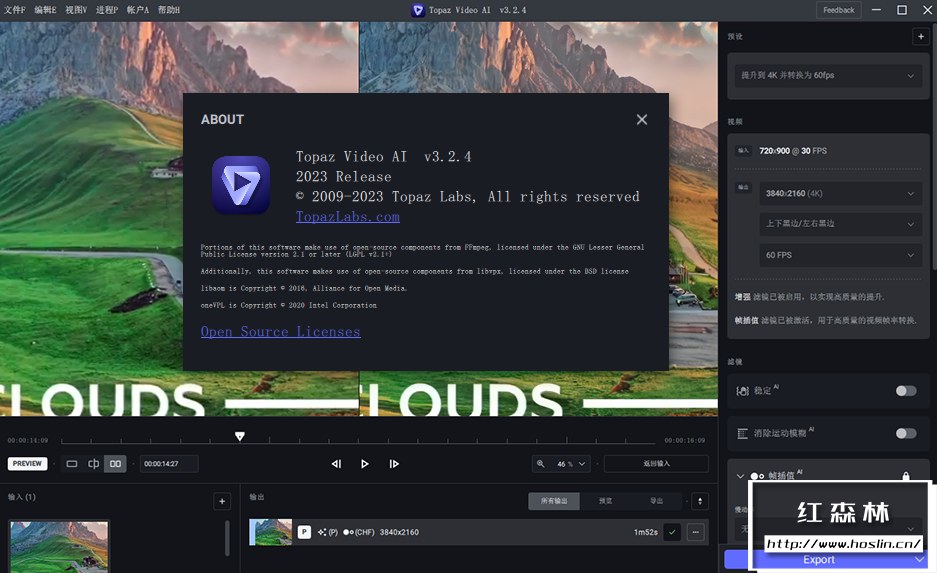Click the 稳定 stabilization filter icon
Screen dimensions: 937x573
tap(743, 391)
